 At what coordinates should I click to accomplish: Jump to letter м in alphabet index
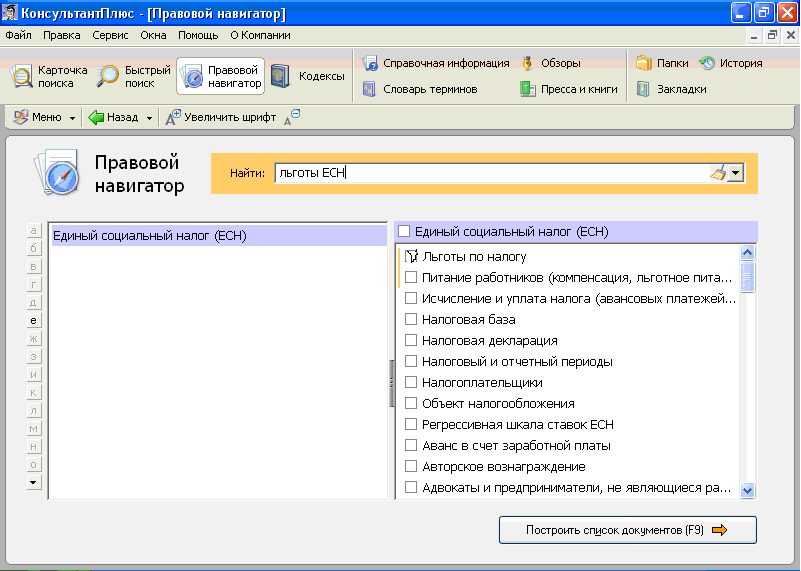click(34, 429)
